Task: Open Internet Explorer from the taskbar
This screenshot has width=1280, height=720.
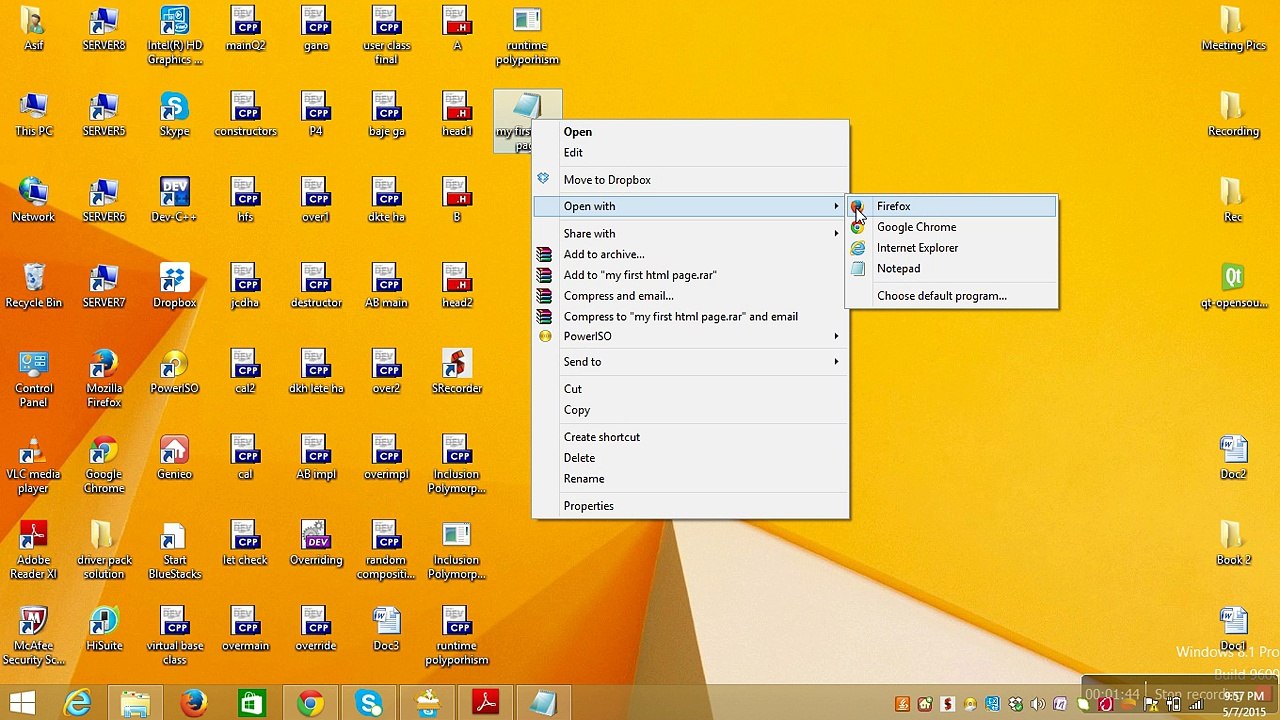Action: pyautogui.click(x=77, y=703)
